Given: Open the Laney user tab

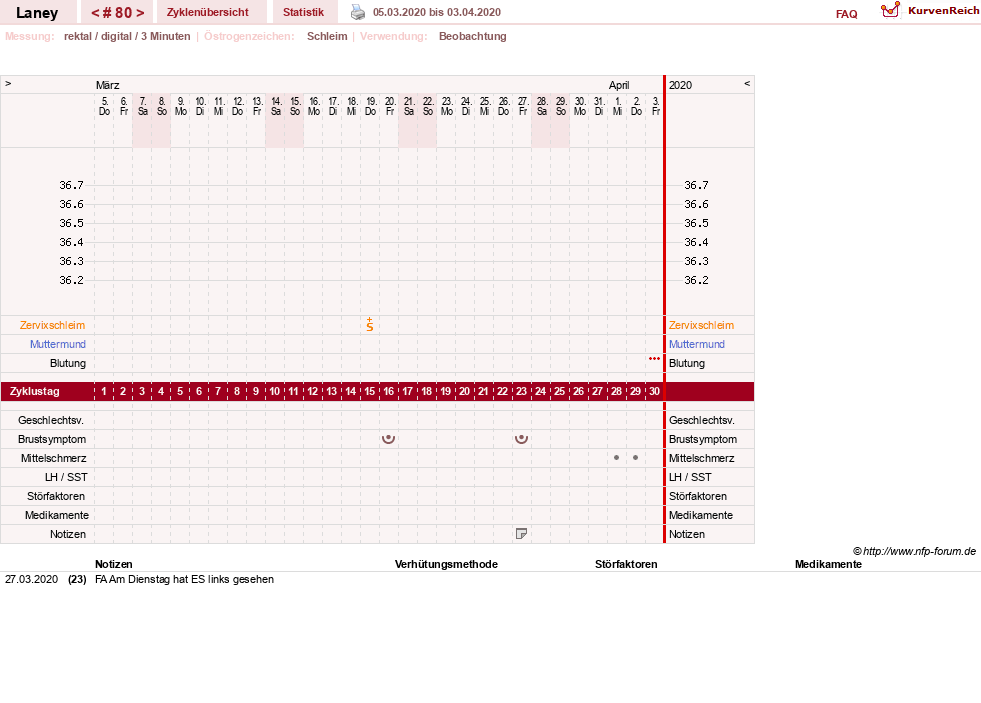Looking at the screenshot, I should click(37, 13).
